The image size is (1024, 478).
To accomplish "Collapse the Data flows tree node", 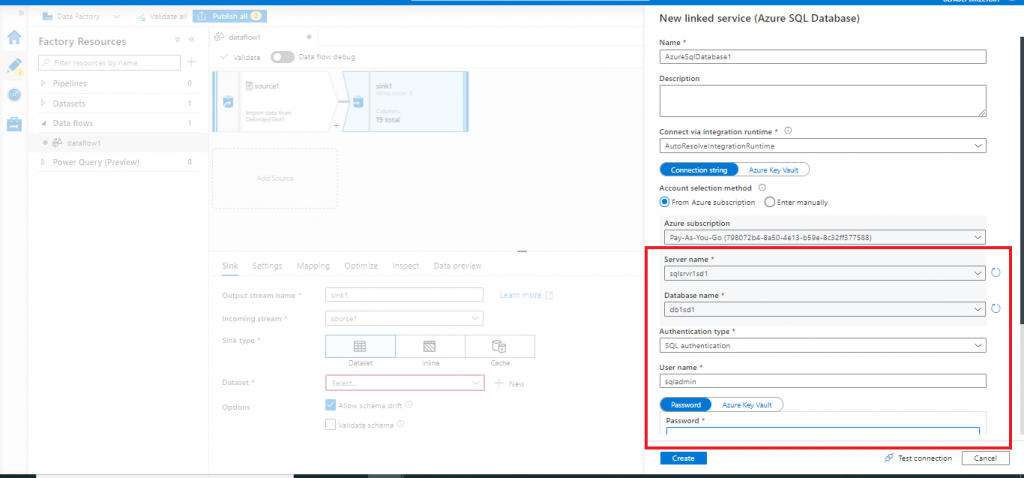I will coord(44,123).
